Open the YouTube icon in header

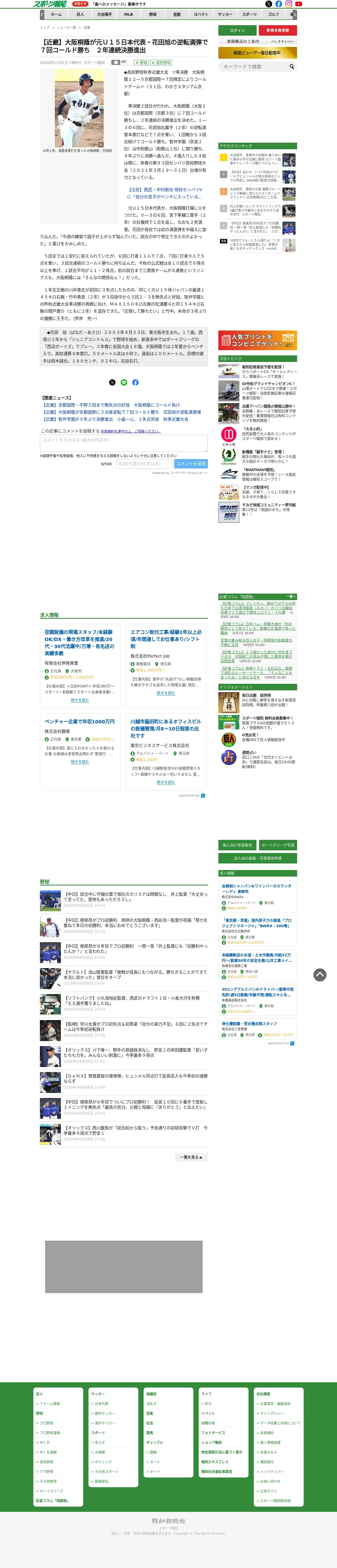point(299,4)
